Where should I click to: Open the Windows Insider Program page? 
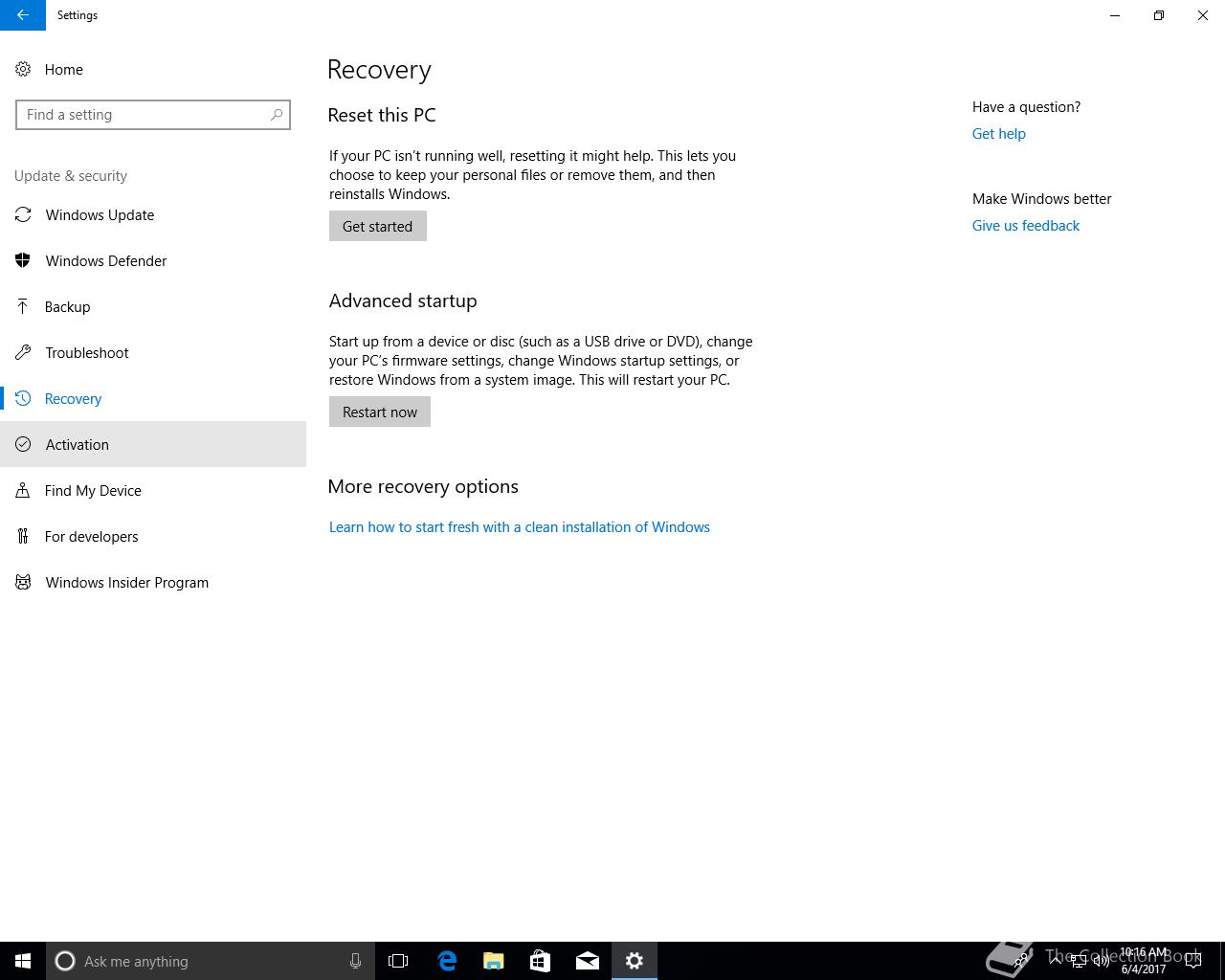[153, 582]
